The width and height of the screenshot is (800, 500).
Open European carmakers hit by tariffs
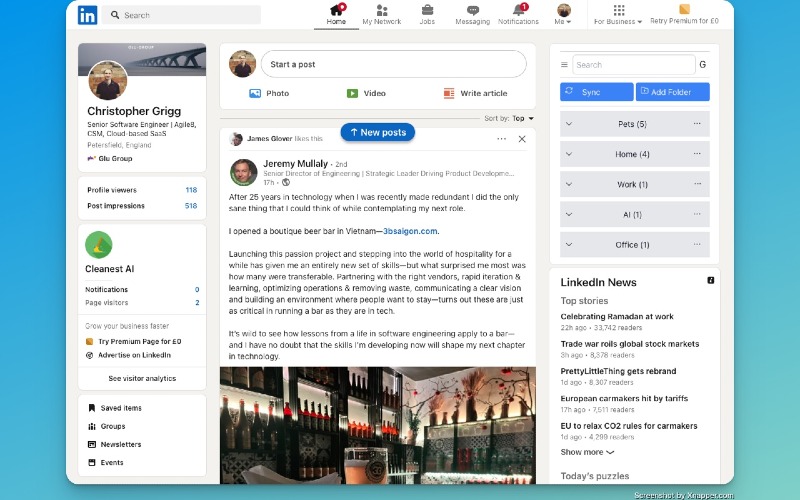click(624, 398)
